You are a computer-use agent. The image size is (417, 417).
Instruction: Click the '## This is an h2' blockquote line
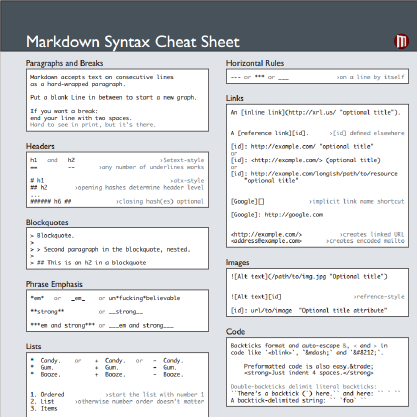pyautogui.click(x=88, y=263)
